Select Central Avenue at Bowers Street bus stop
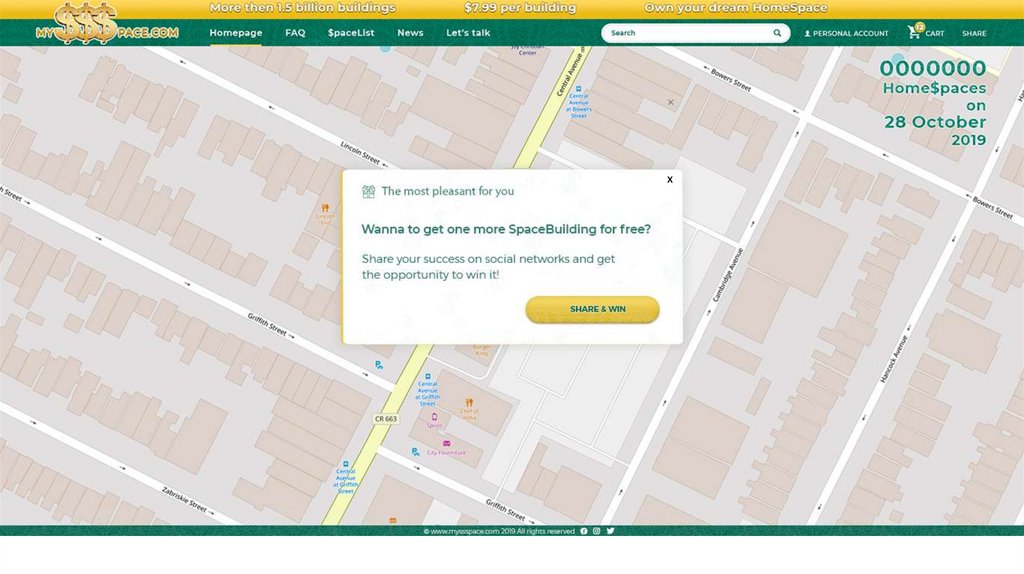Image resolution: width=1024 pixels, height=574 pixels. 580,88
